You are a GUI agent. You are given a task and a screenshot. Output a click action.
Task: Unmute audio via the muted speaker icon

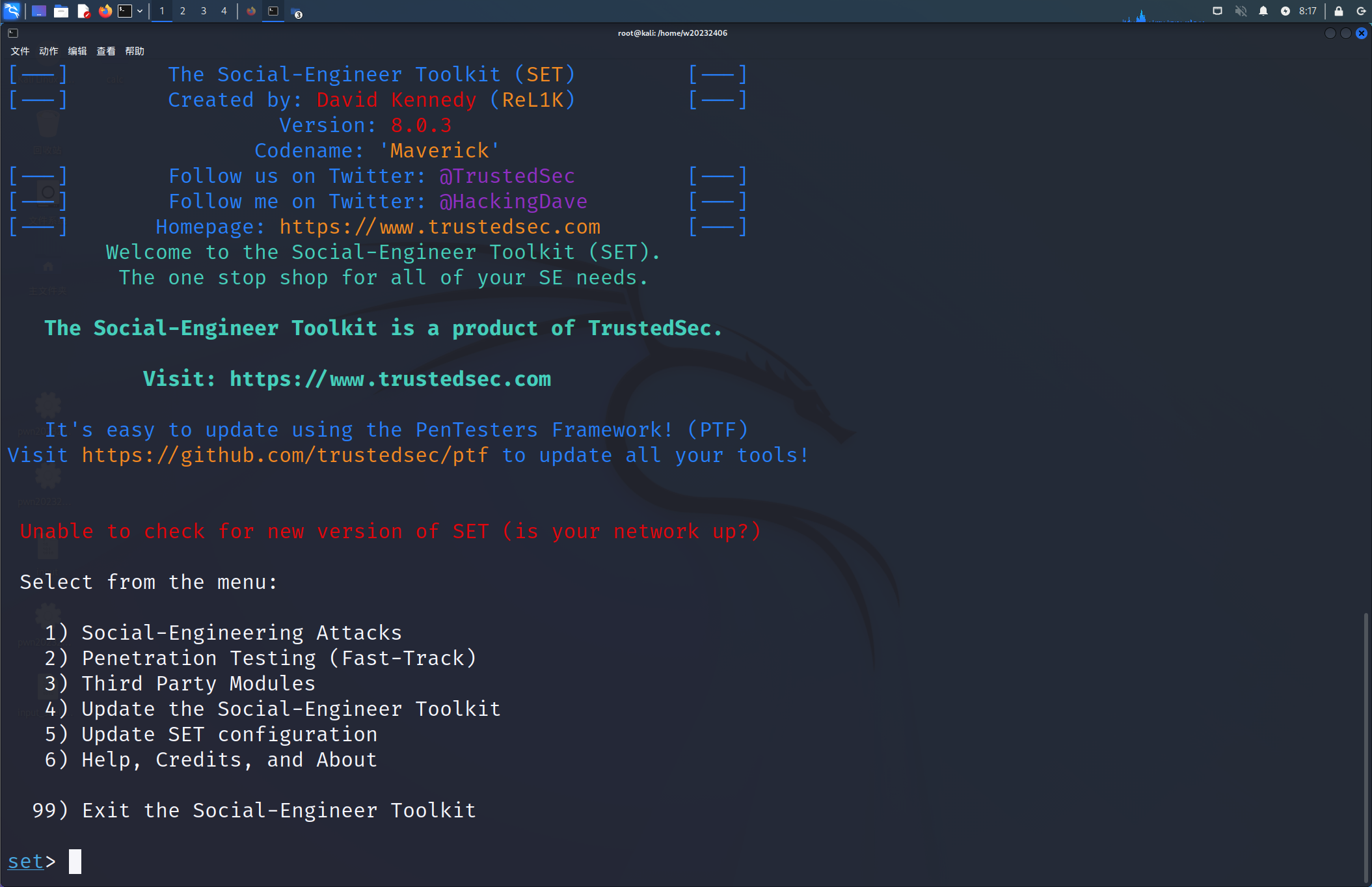point(1241,11)
